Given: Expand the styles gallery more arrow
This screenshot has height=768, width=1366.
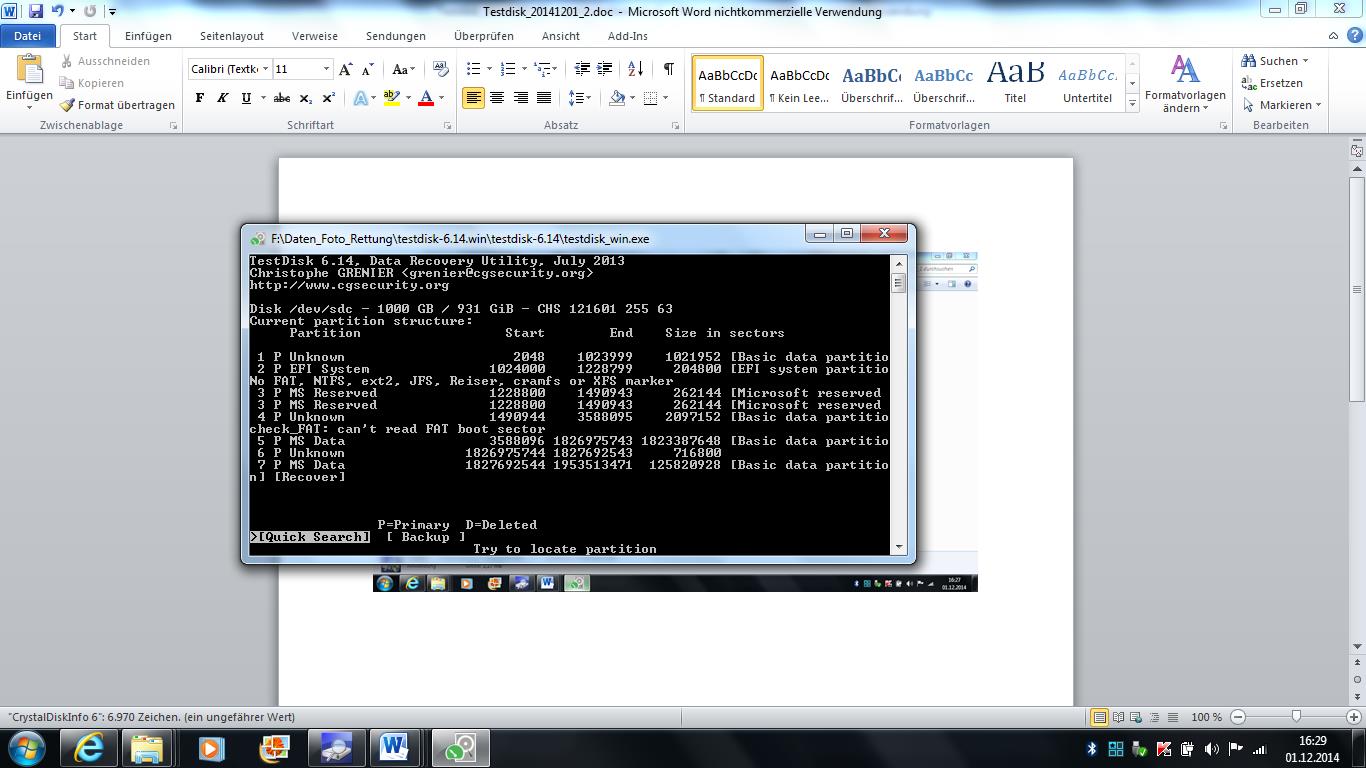Looking at the screenshot, I should 1132,104.
